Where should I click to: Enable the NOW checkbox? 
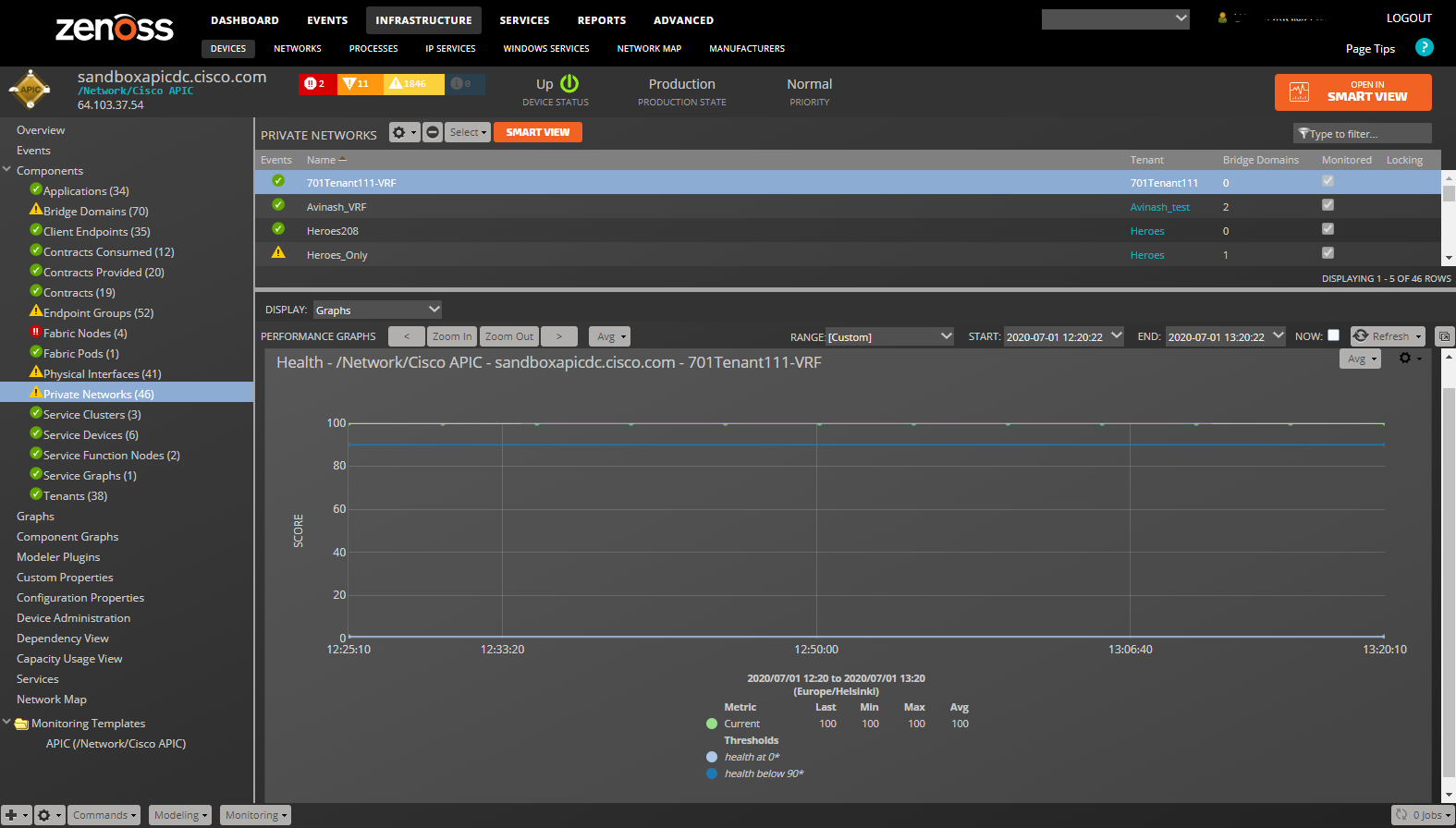point(1333,335)
